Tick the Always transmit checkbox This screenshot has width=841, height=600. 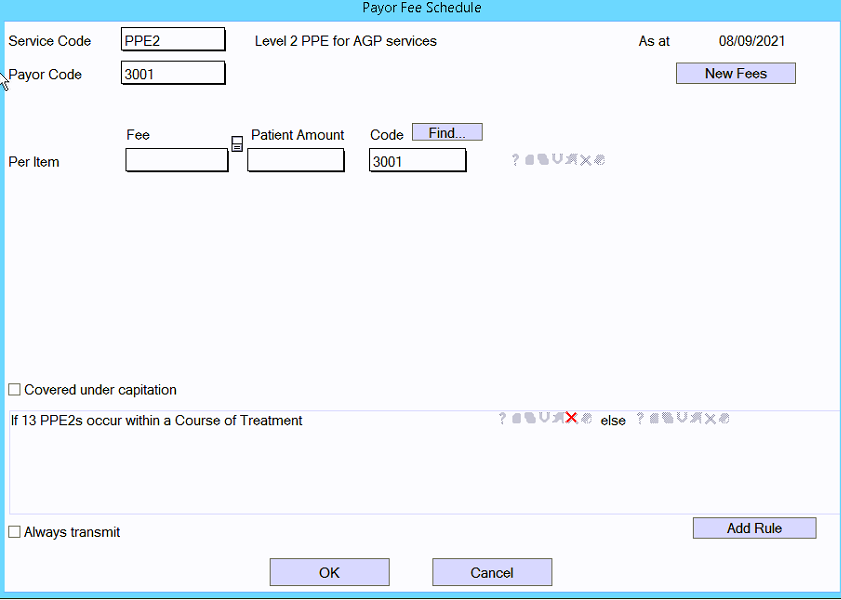coord(14,533)
